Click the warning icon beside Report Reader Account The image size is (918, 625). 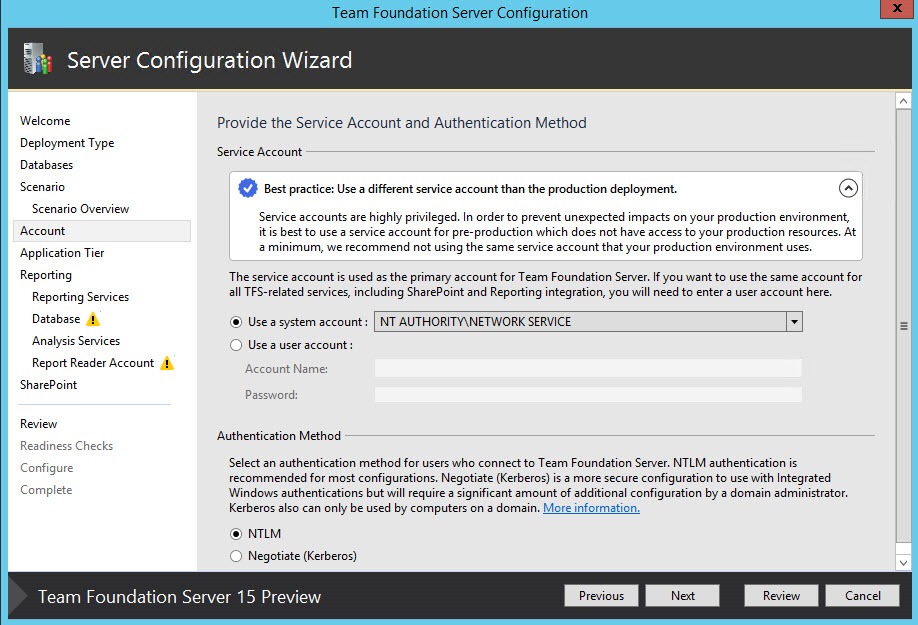[x=167, y=363]
